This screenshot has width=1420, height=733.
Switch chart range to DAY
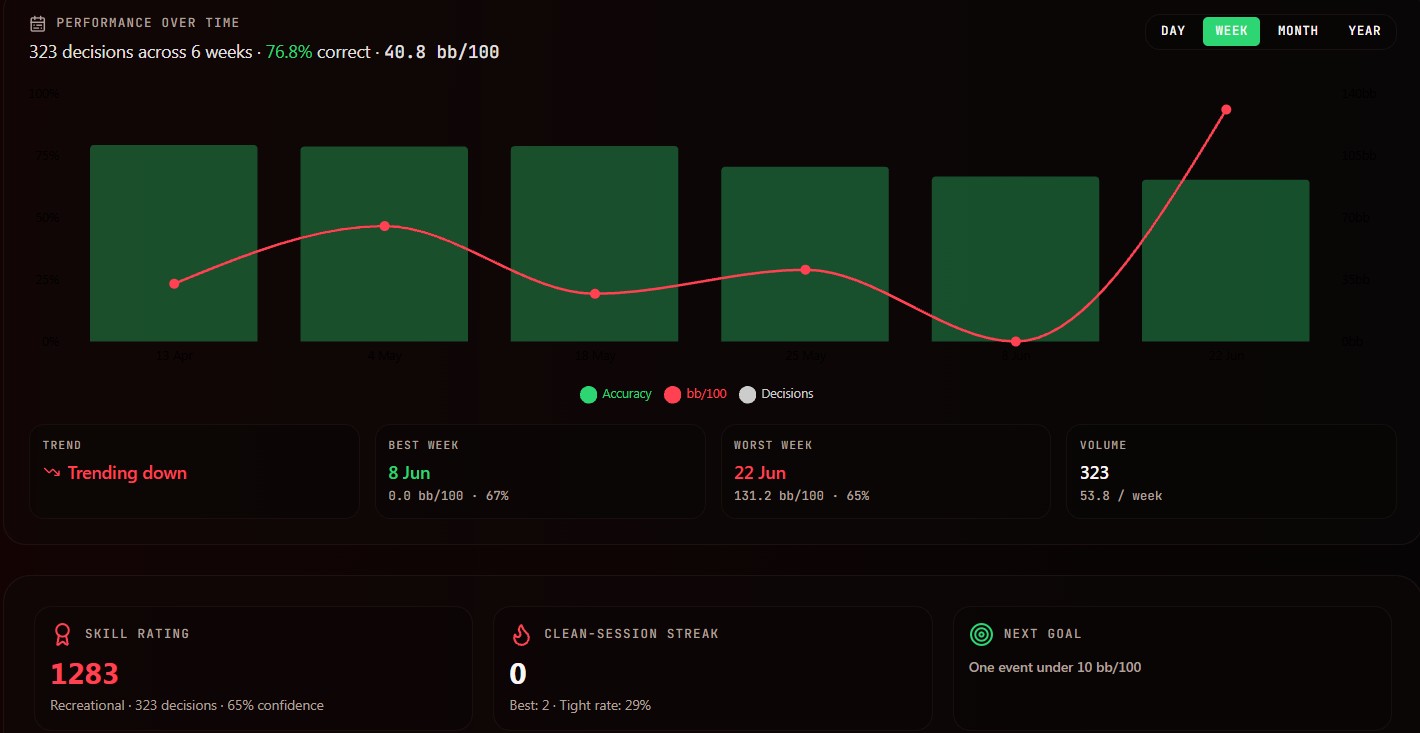click(1173, 31)
